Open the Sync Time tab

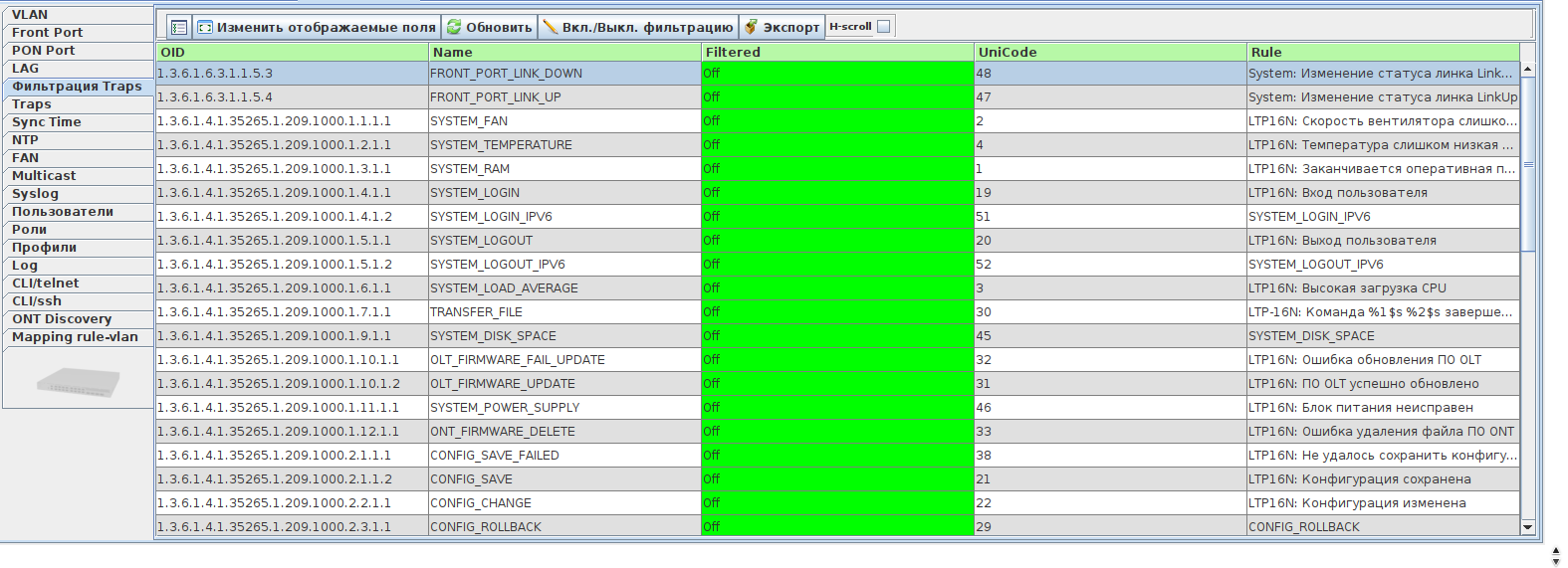click(x=79, y=122)
